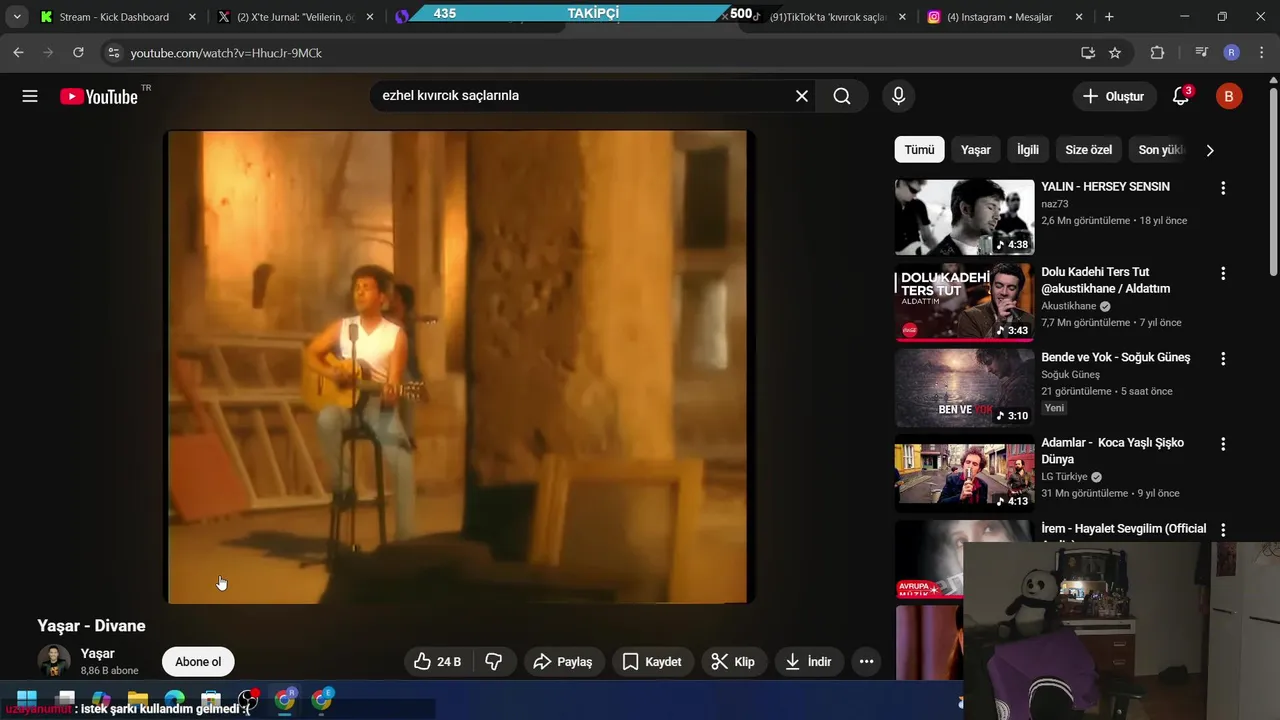Open the YouTube hamburger guide menu
The image size is (1280, 720).
(x=30, y=96)
